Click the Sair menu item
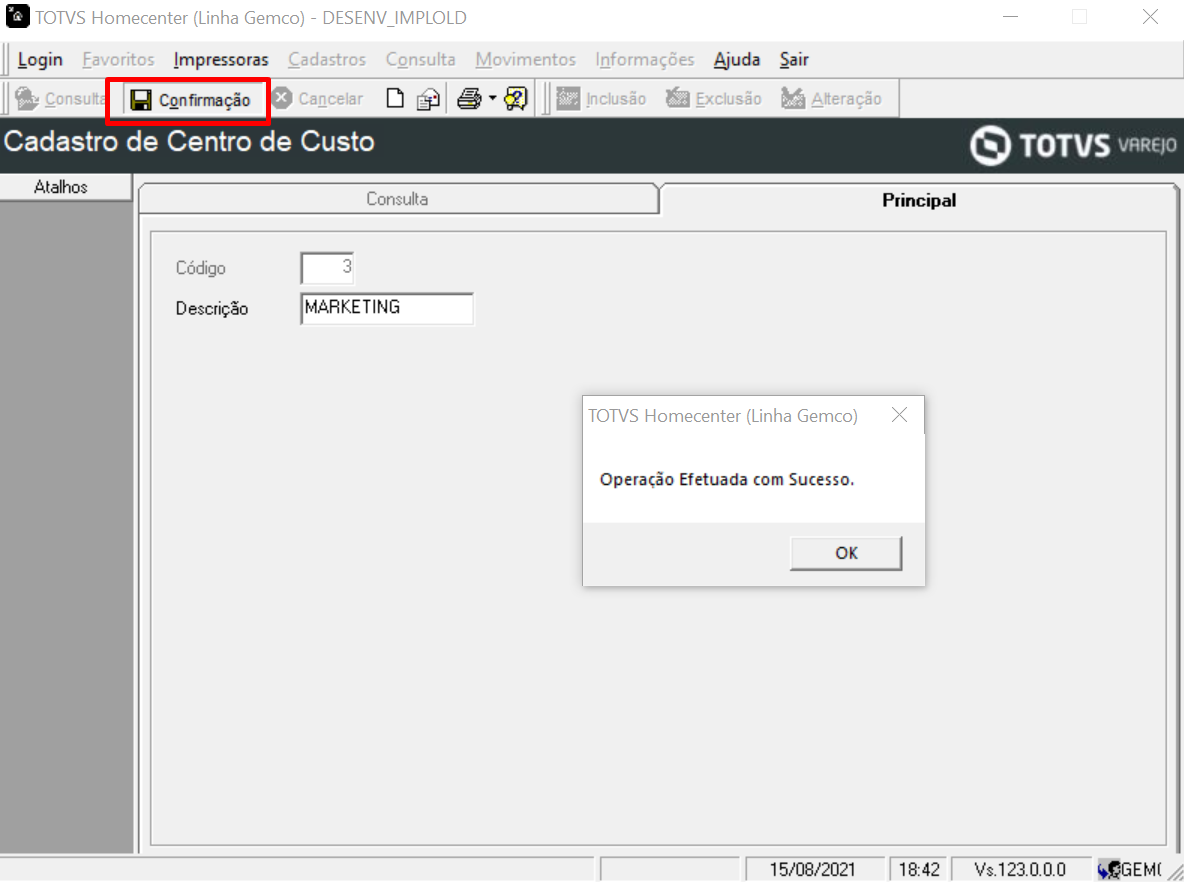Screen dimensions: 1184x882 pos(794,60)
